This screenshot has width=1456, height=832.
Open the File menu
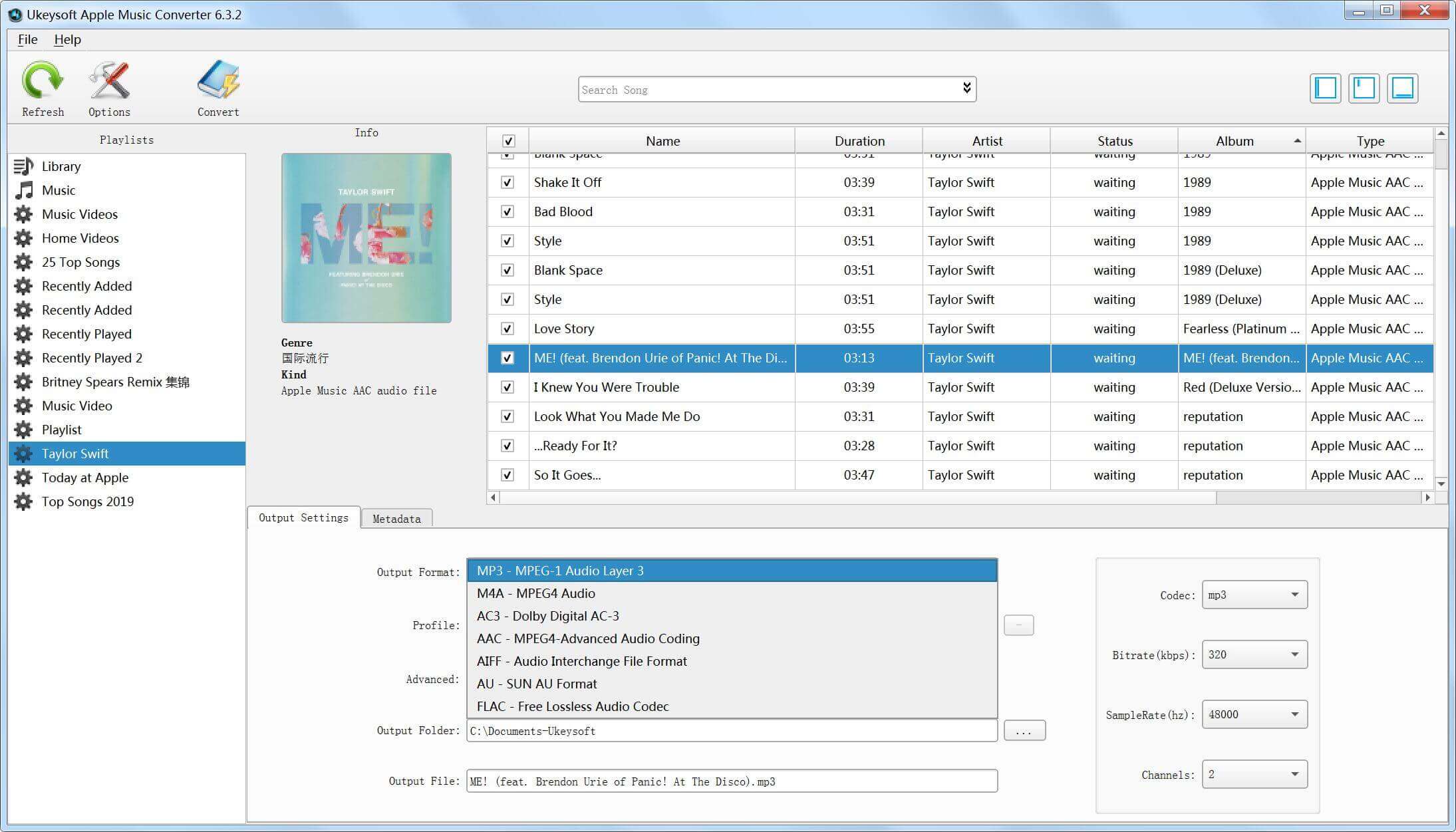click(x=27, y=39)
